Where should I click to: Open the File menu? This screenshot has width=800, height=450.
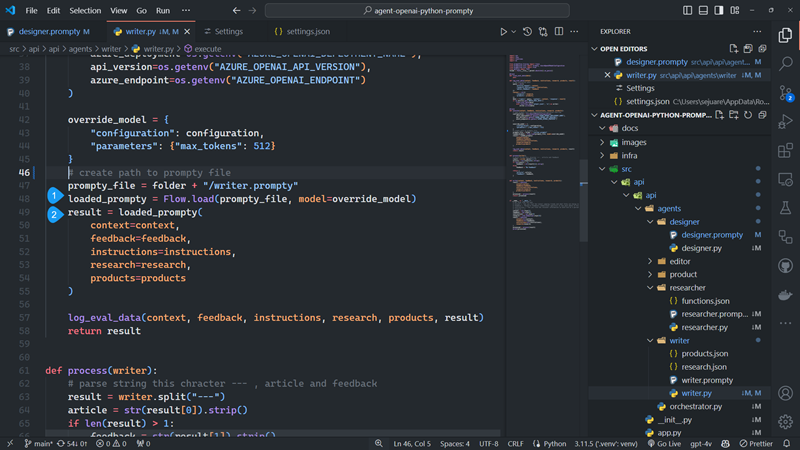[31, 10]
